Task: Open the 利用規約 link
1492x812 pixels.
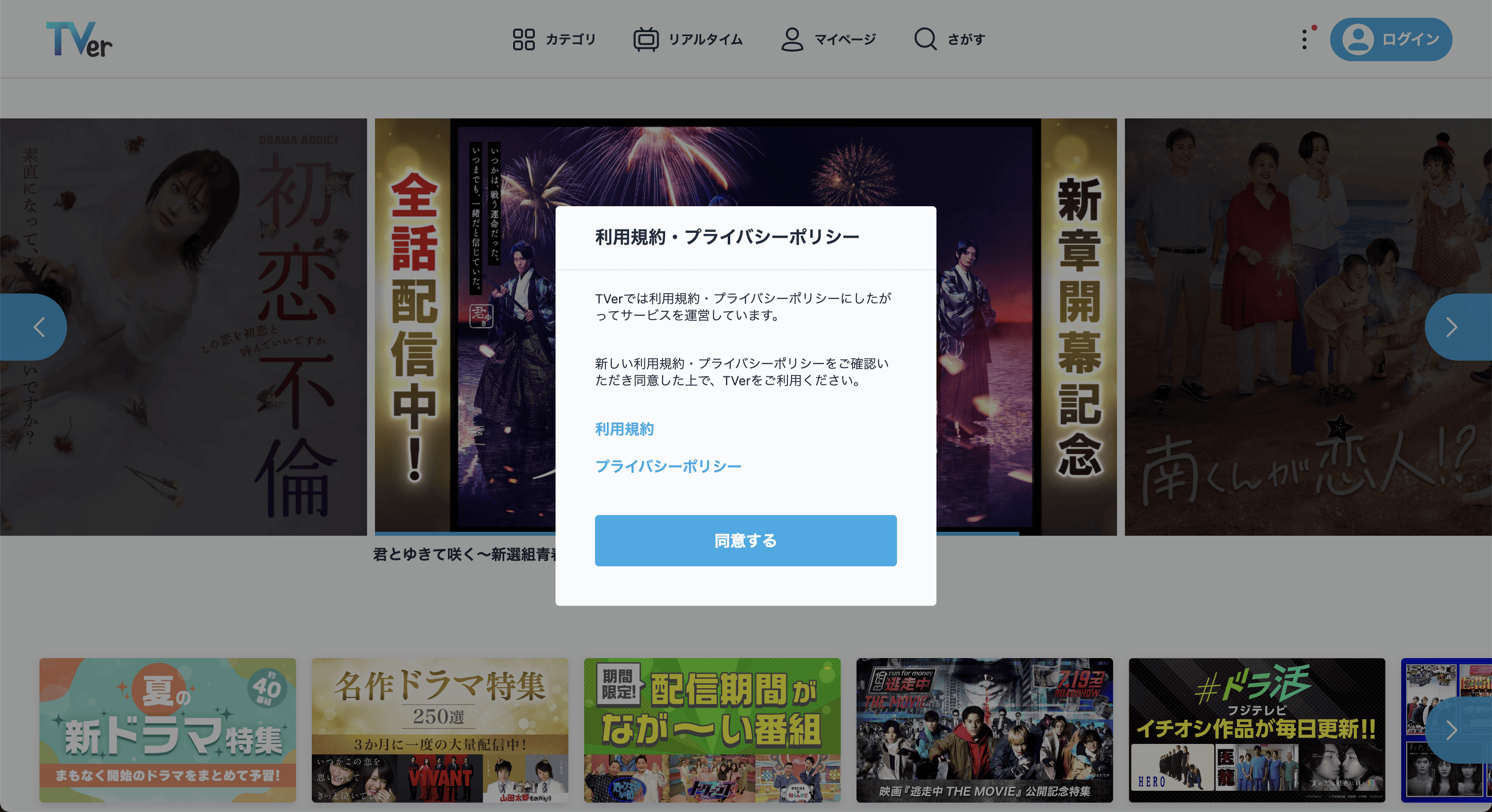Action: 624,429
